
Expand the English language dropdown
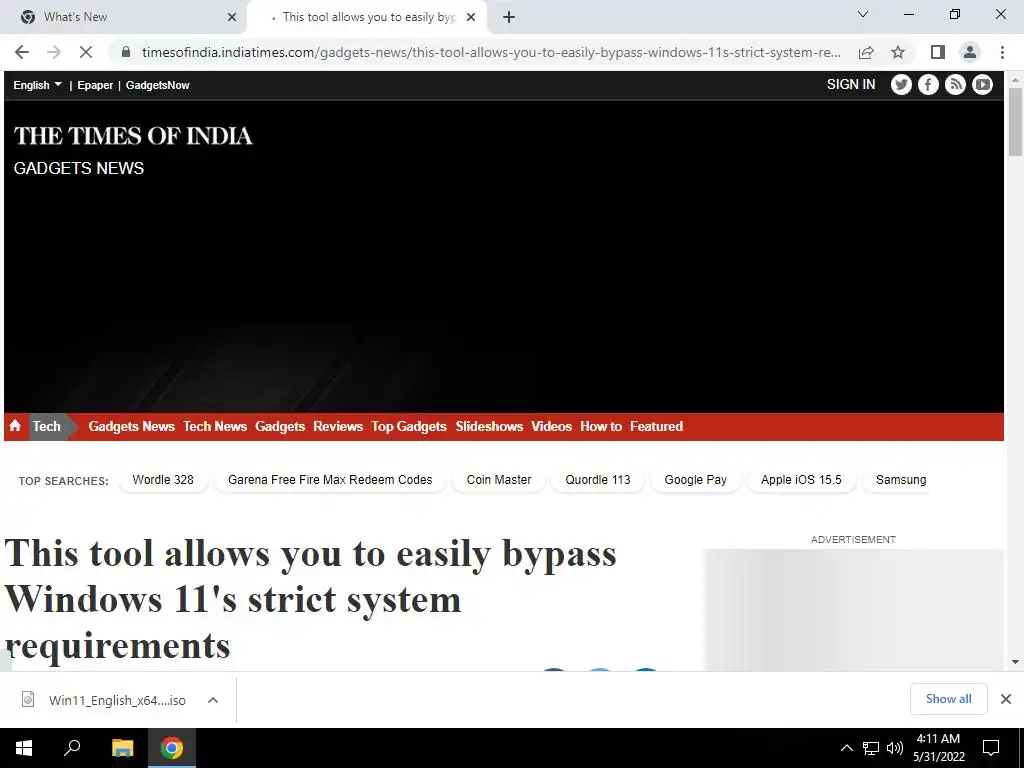(x=37, y=85)
